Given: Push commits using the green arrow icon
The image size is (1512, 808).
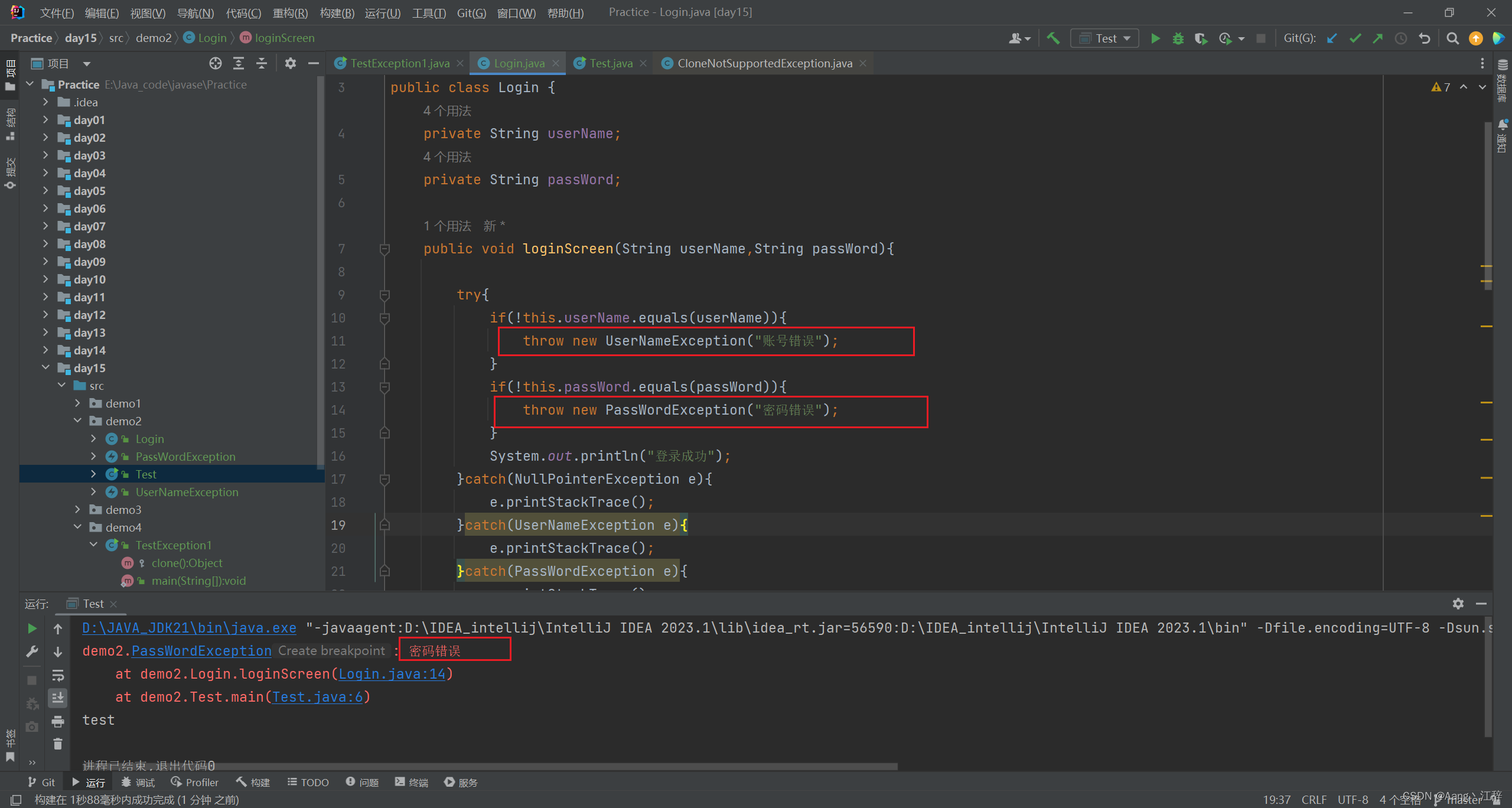Looking at the screenshot, I should 1377,38.
